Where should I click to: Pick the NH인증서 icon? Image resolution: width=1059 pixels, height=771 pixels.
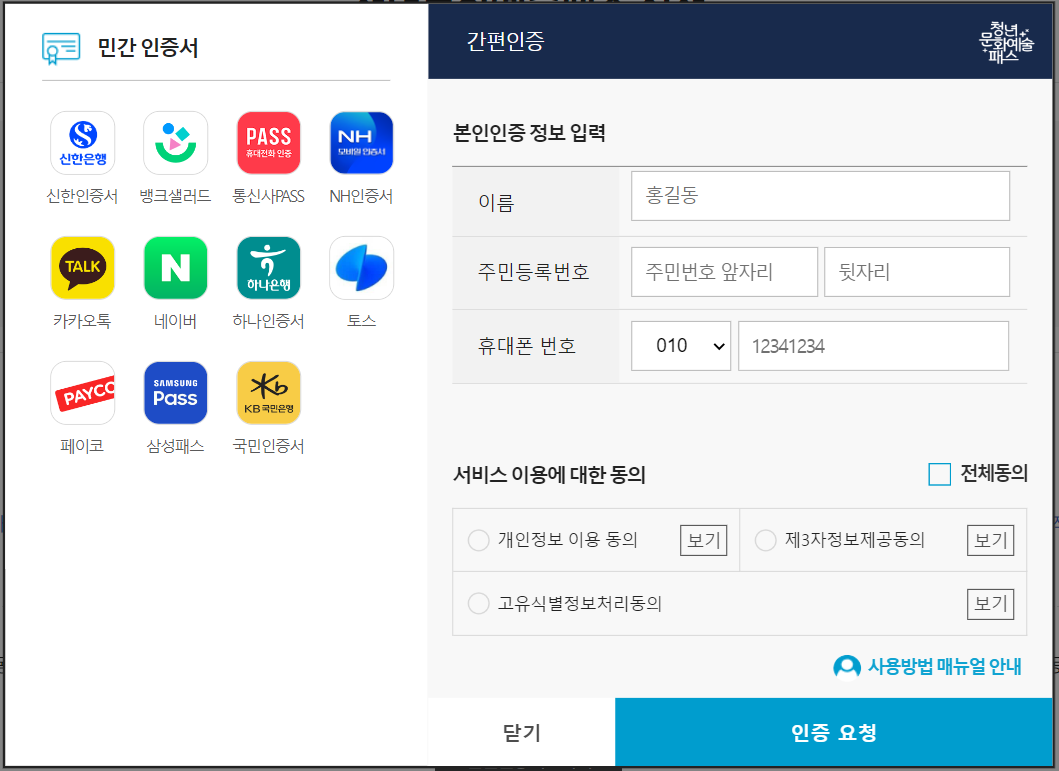361,142
